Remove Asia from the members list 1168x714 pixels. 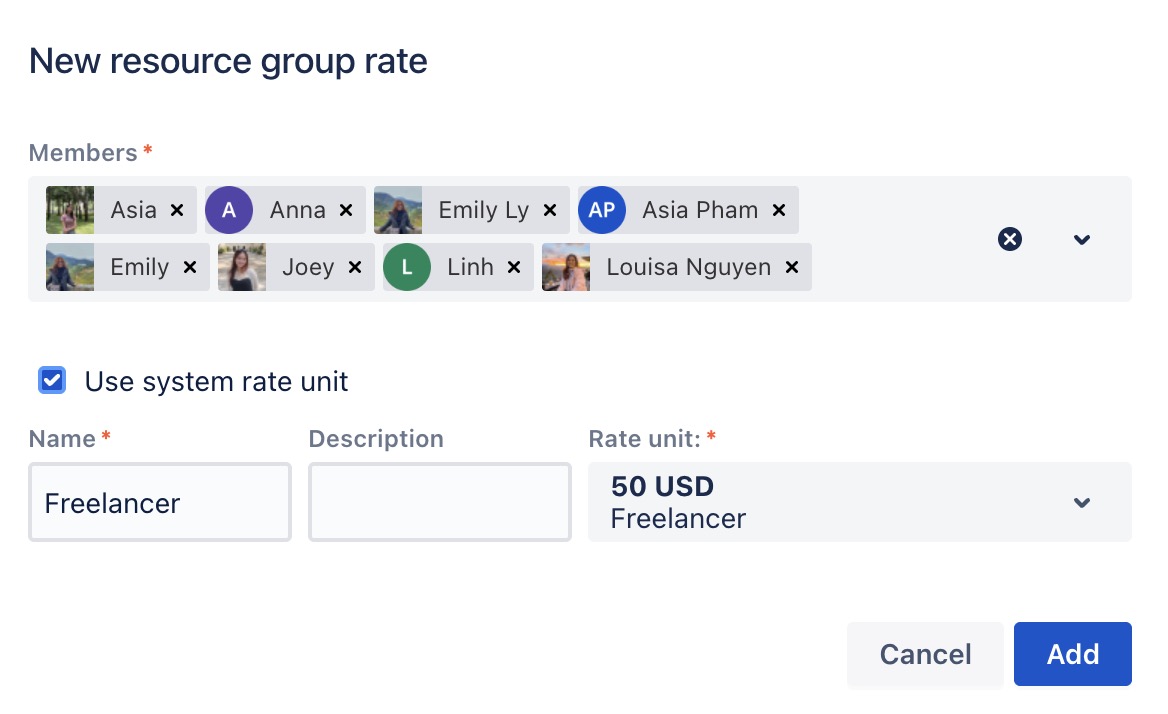177,210
